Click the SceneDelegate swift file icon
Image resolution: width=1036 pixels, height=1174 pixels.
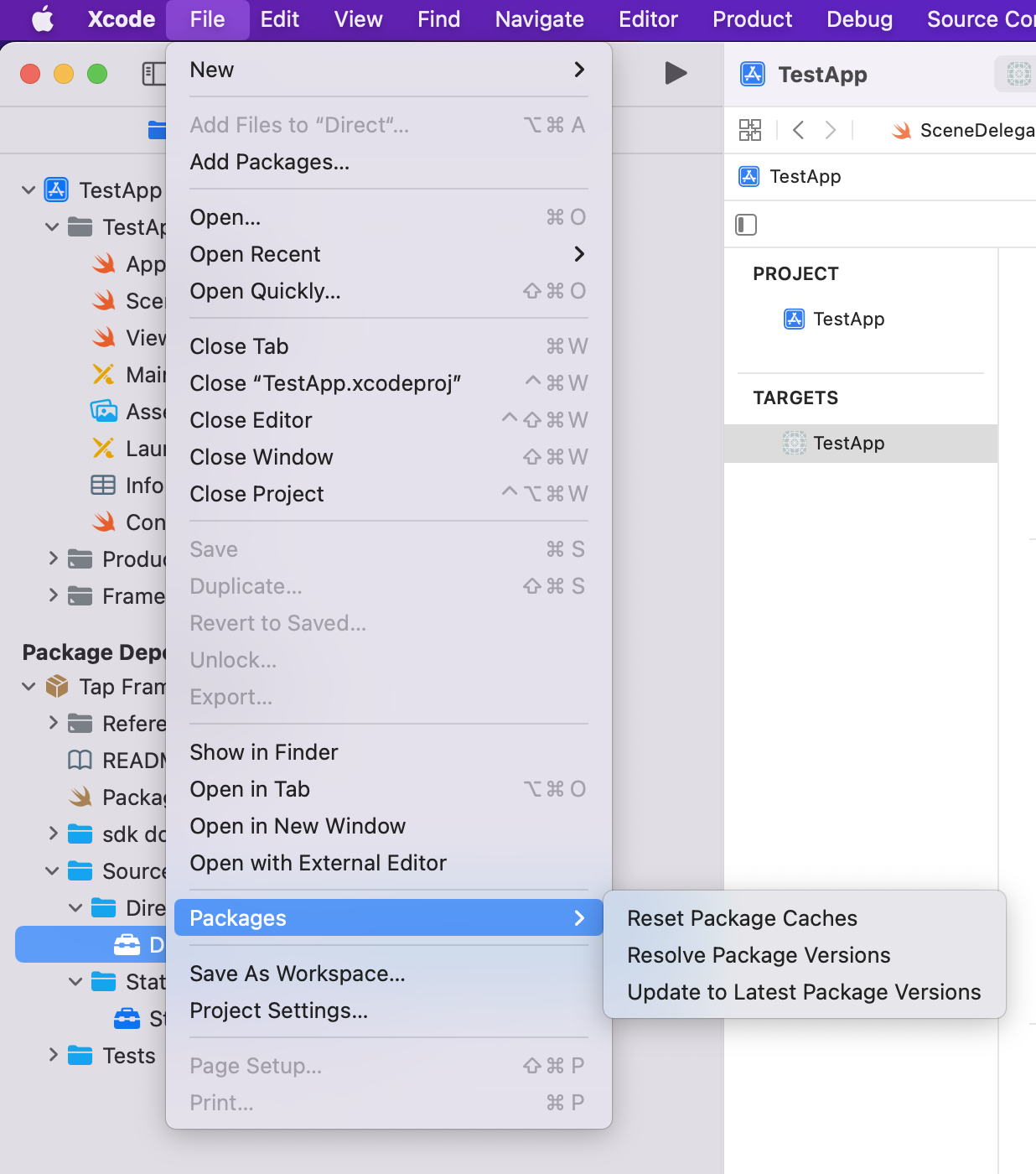click(902, 130)
